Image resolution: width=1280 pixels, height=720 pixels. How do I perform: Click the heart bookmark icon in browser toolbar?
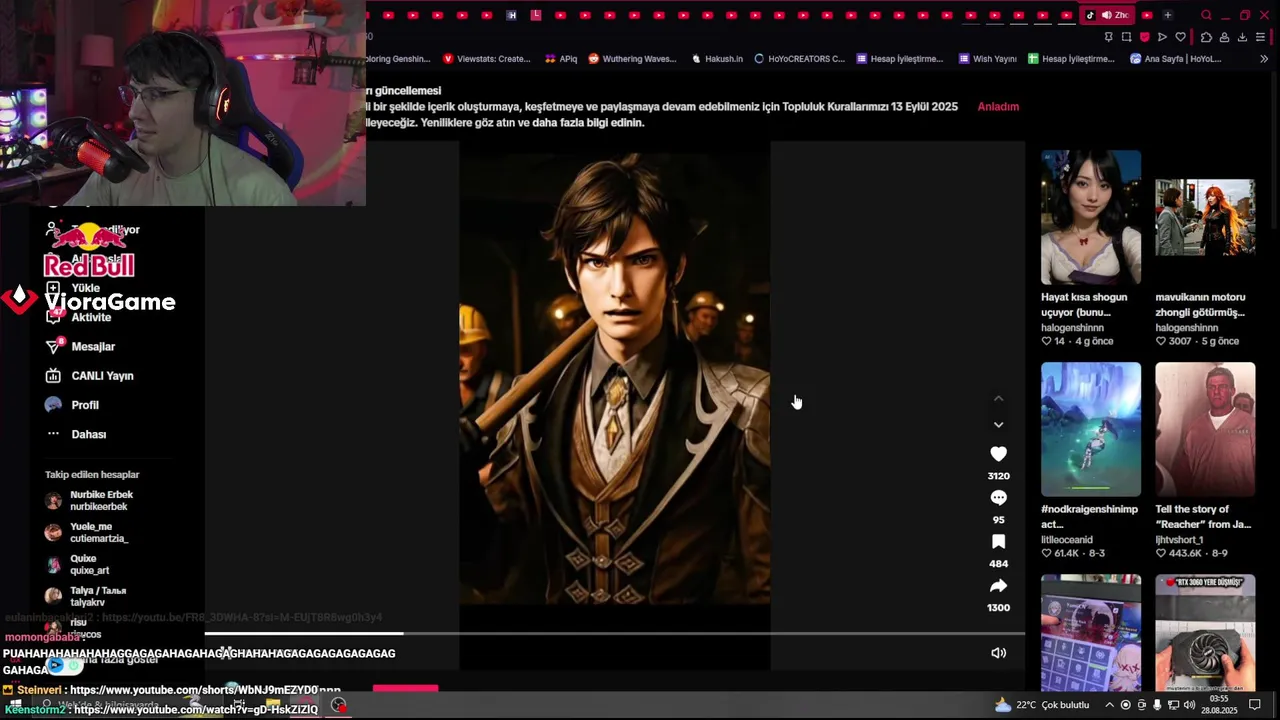tap(1180, 37)
